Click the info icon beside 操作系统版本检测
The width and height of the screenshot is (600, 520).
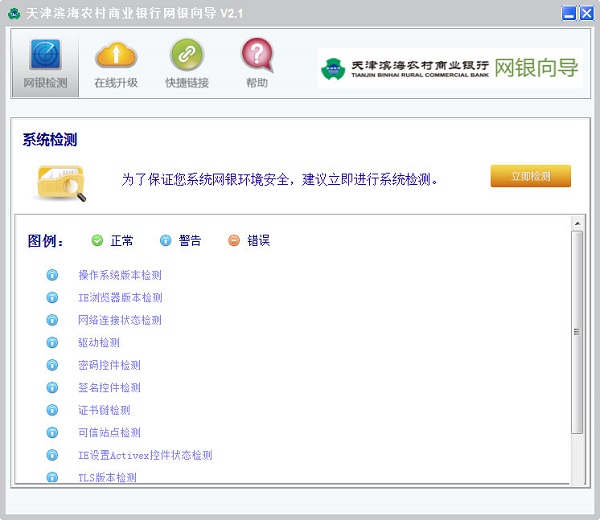pos(53,275)
